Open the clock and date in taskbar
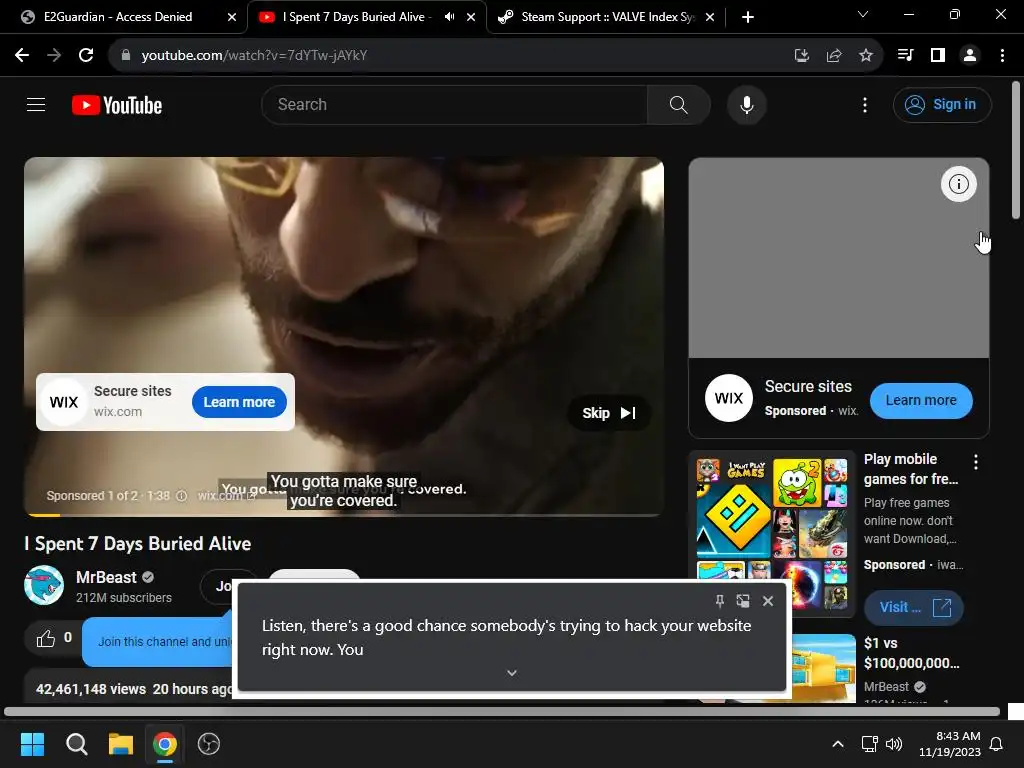1024x768 pixels. point(950,744)
